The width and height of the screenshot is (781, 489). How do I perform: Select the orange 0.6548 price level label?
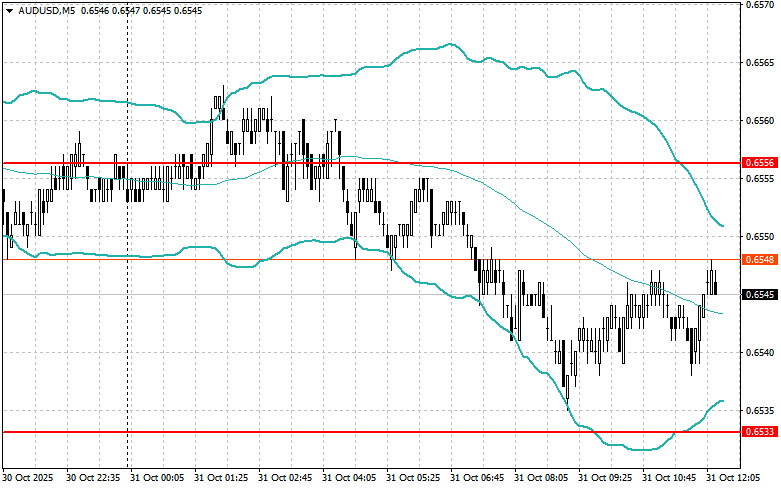click(760, 259)
